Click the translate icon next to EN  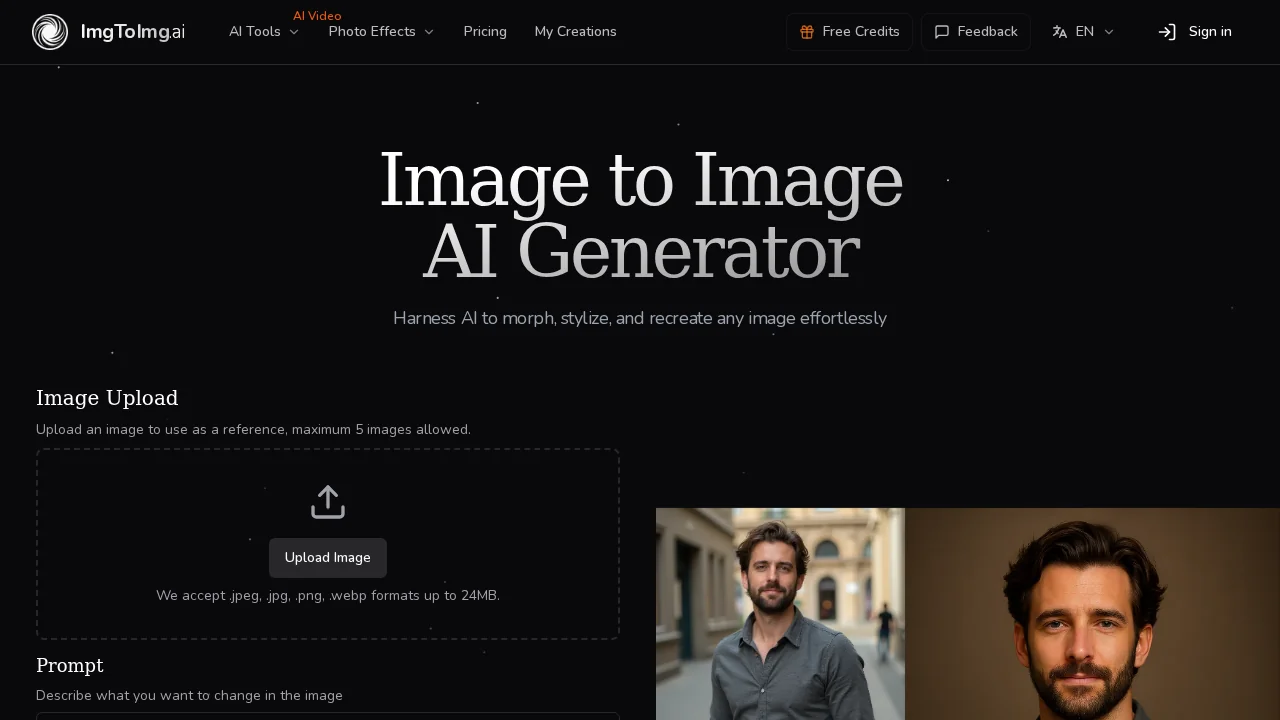pyautogui.click(x=1059, y=31)
